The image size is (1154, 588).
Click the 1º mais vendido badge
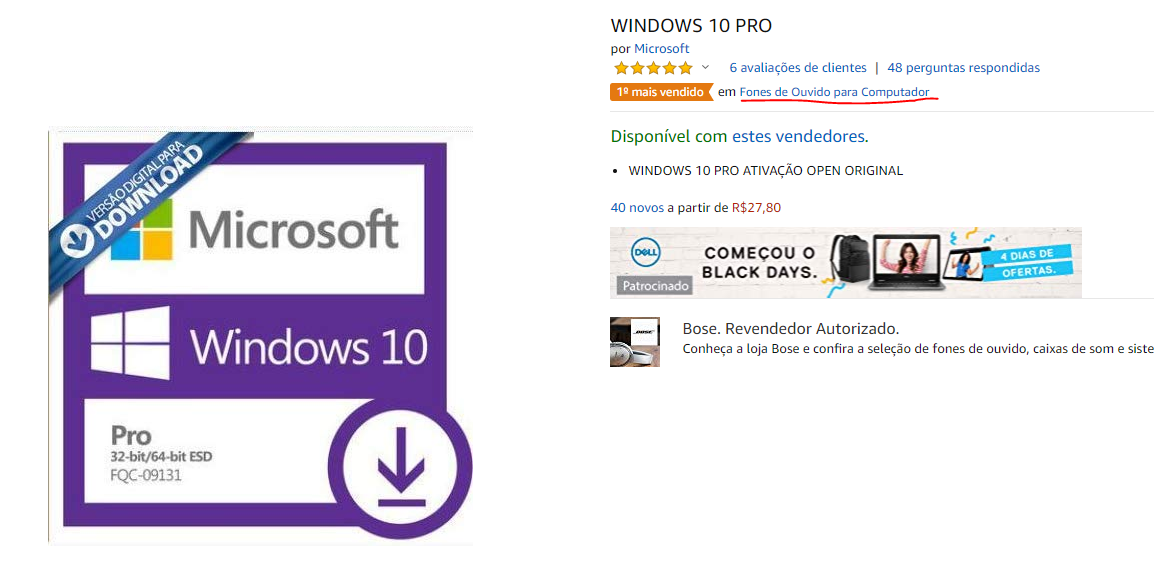click(662, 92)
